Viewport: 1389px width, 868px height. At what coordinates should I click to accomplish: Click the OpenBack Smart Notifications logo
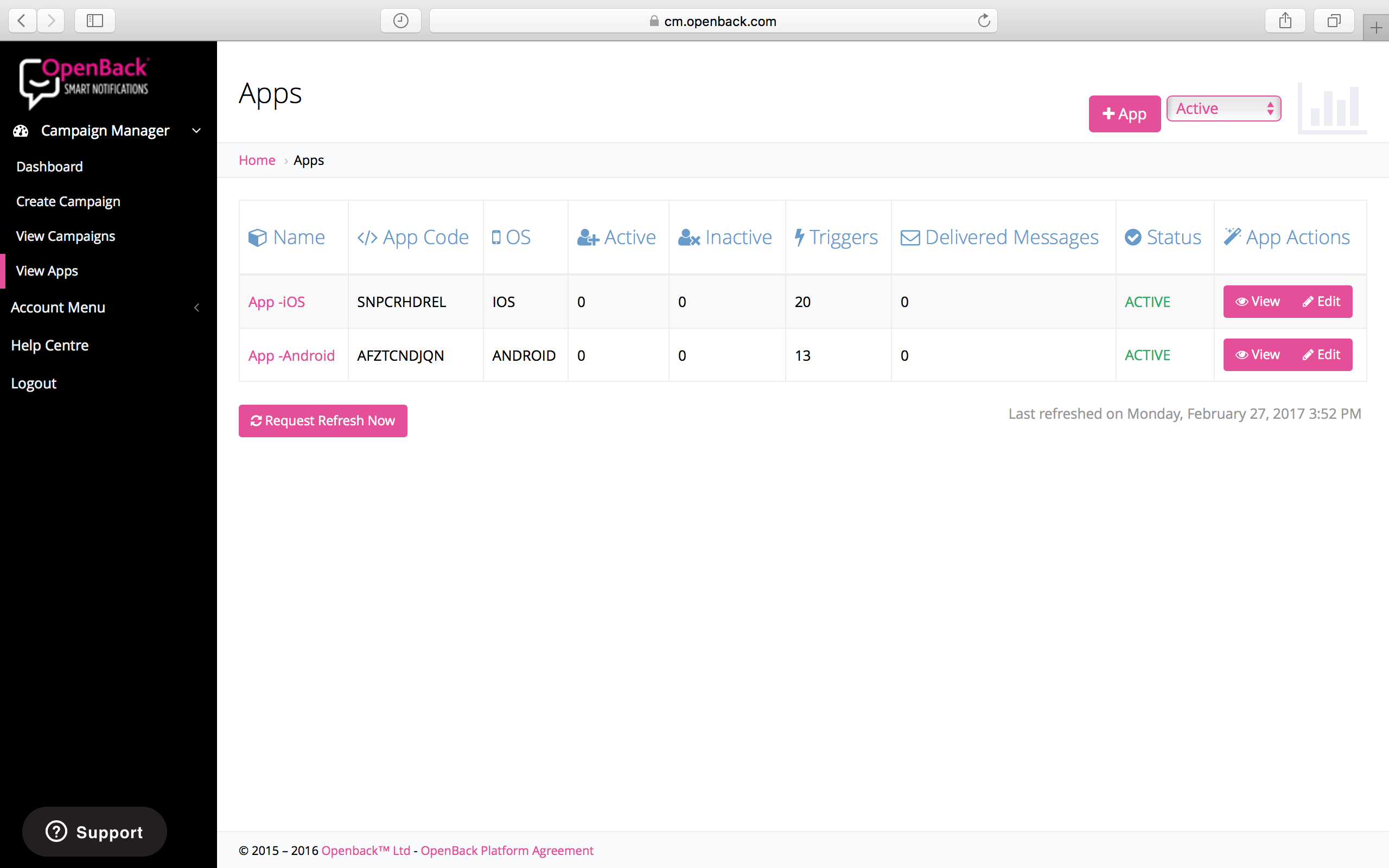84,82
